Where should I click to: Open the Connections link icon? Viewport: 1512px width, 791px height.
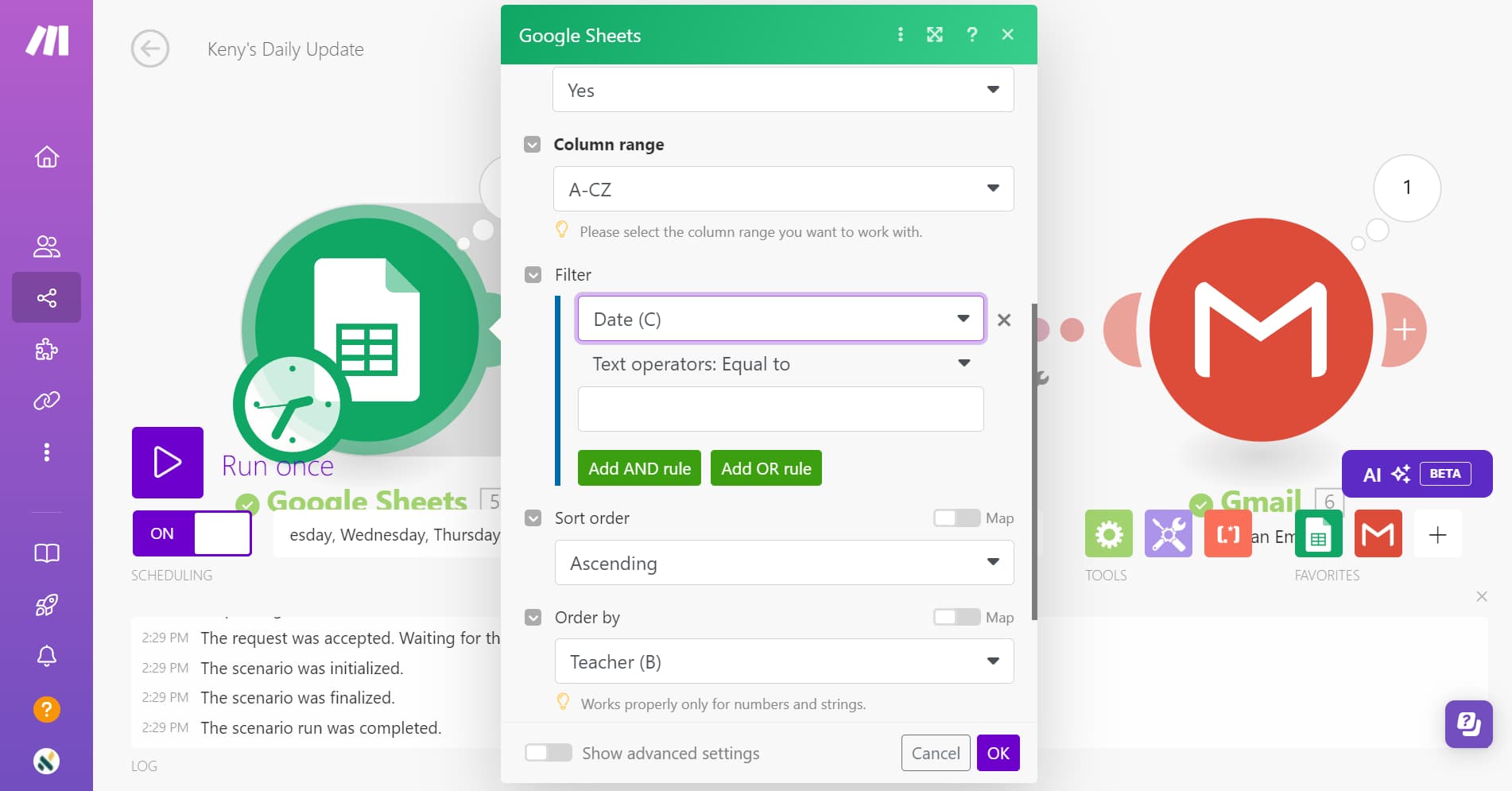click(x=47, y=400)
